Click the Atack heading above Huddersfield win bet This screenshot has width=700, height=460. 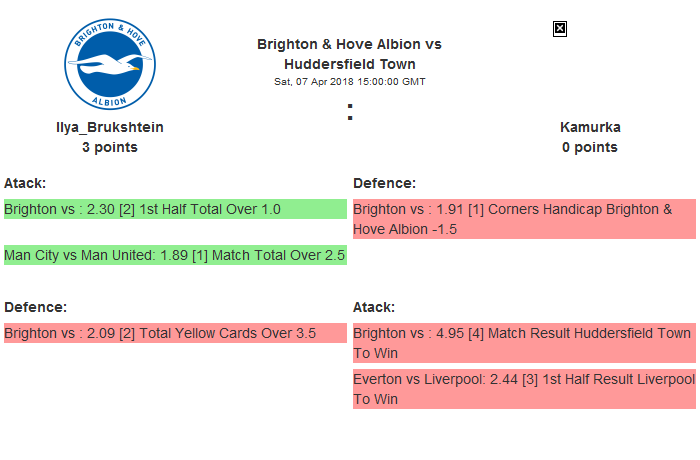point(374,308)
